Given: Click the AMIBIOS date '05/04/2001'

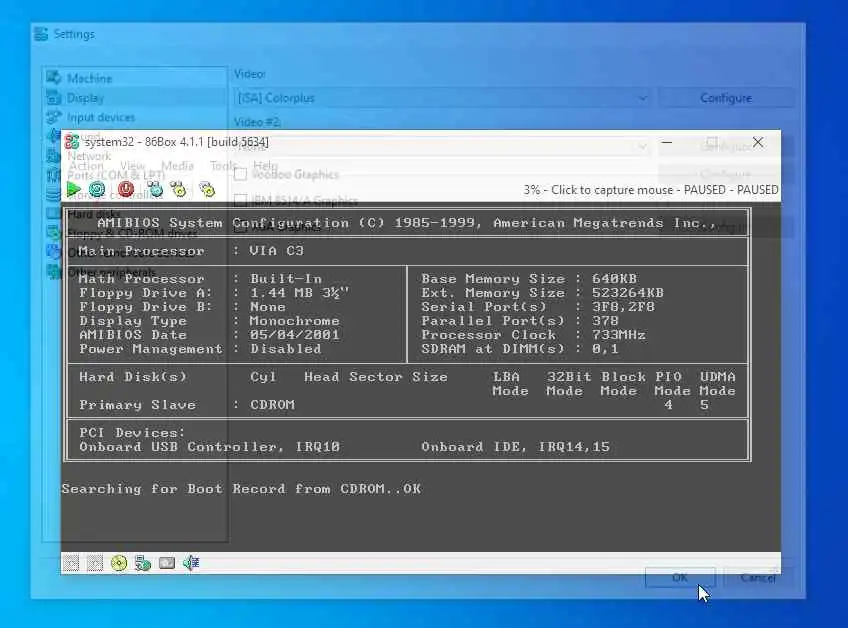Looking at the screenshot, I should click(x=295, y=335).
